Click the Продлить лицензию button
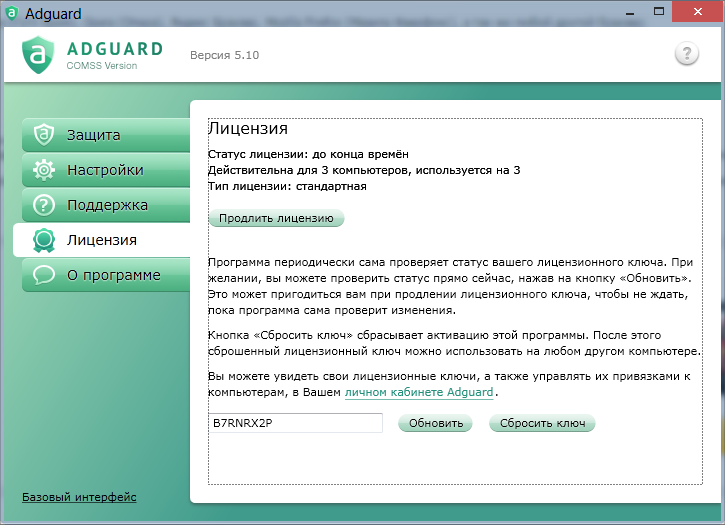725x525 pixels. [276, 218]
